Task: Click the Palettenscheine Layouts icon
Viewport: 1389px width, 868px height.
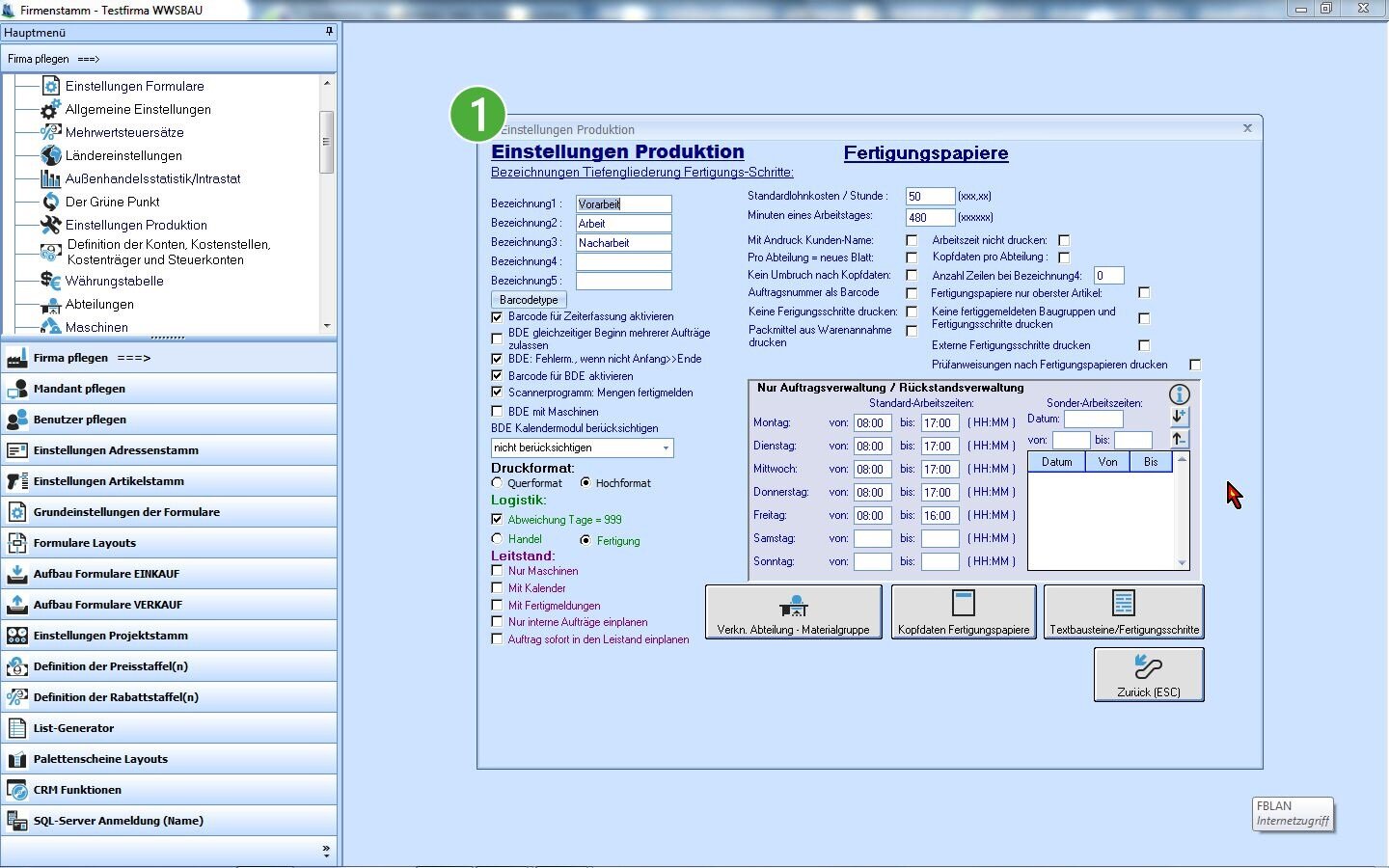Action: click(x=17, y=759)
